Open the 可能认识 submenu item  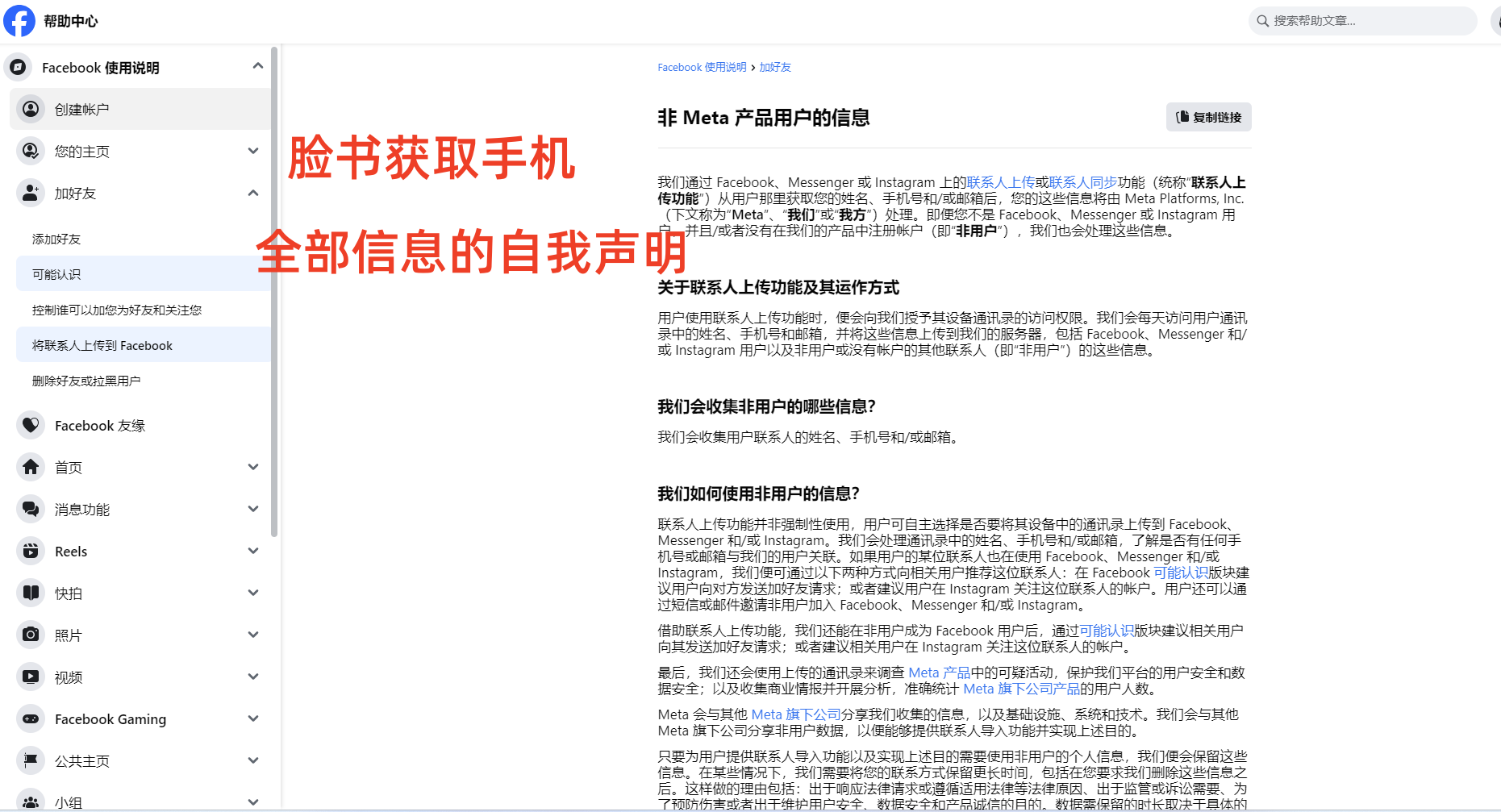pos(144,274)
